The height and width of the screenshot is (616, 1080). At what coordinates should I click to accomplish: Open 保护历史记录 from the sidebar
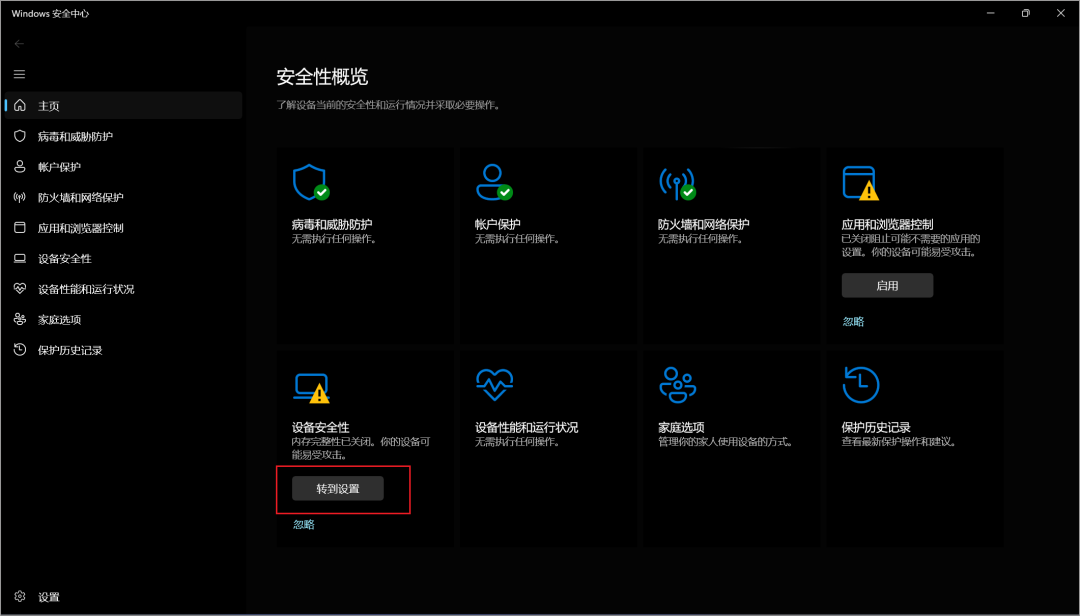pos(123,350)
